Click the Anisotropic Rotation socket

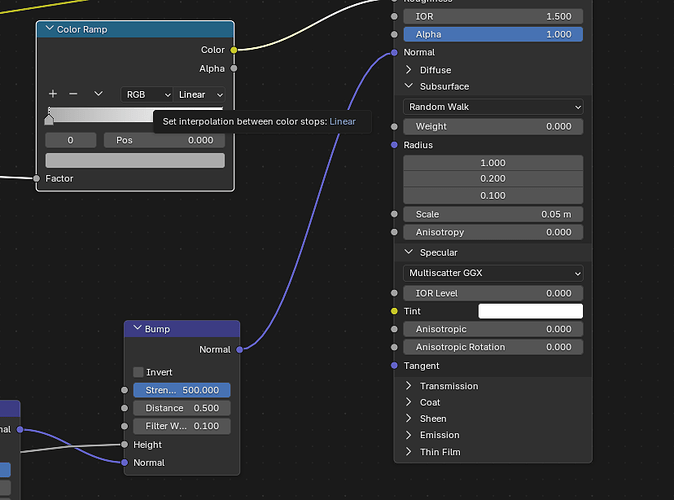[394, 347]
